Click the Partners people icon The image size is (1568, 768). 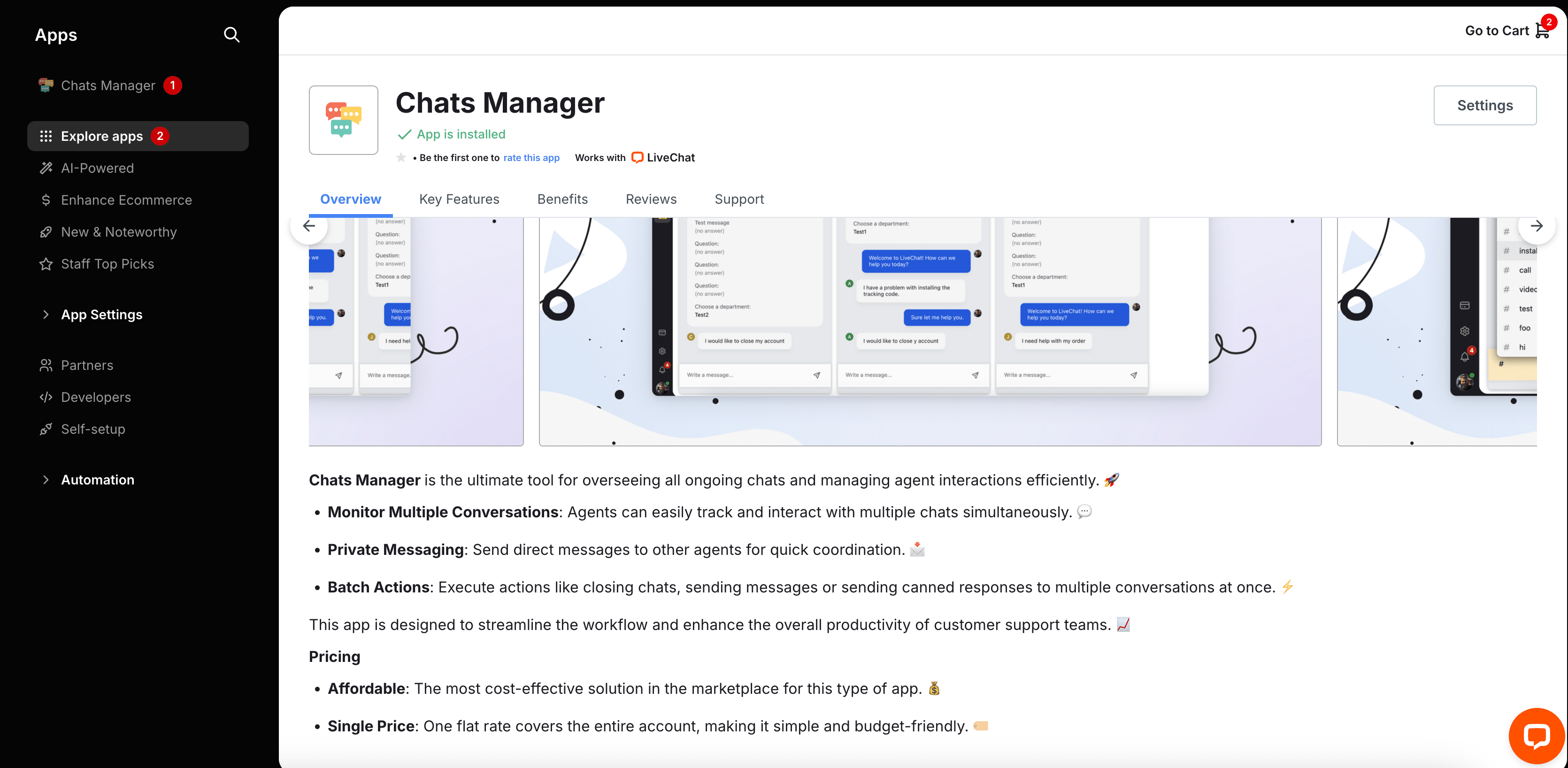pyautogui.click(x=46, y=365)
